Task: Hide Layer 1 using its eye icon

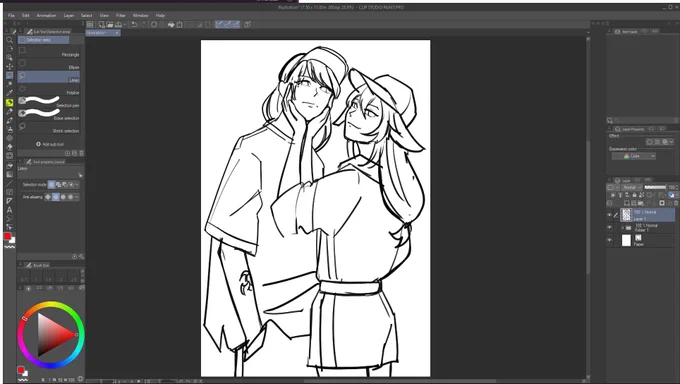Action: pyautogui.click(x=609, y=215)
